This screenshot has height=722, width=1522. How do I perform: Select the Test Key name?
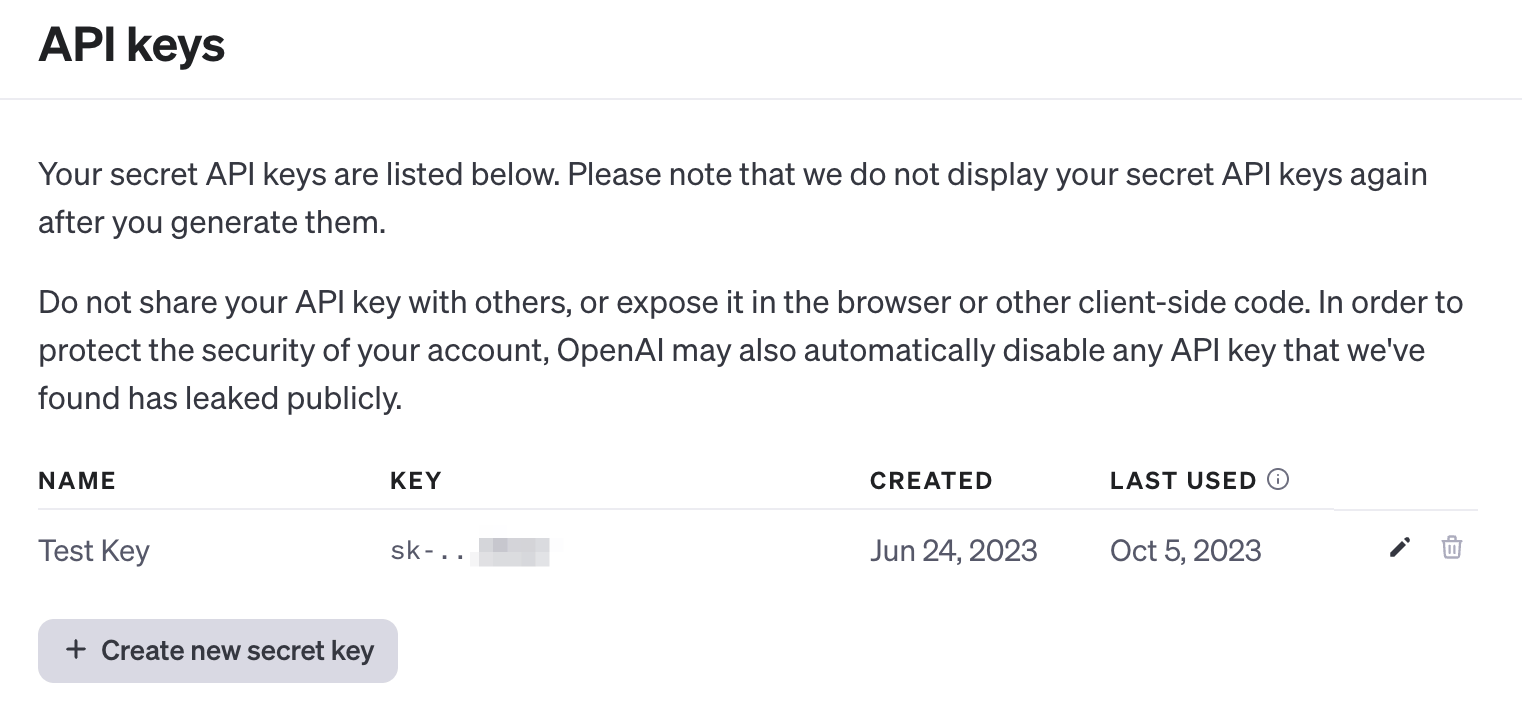pos(94,551)
